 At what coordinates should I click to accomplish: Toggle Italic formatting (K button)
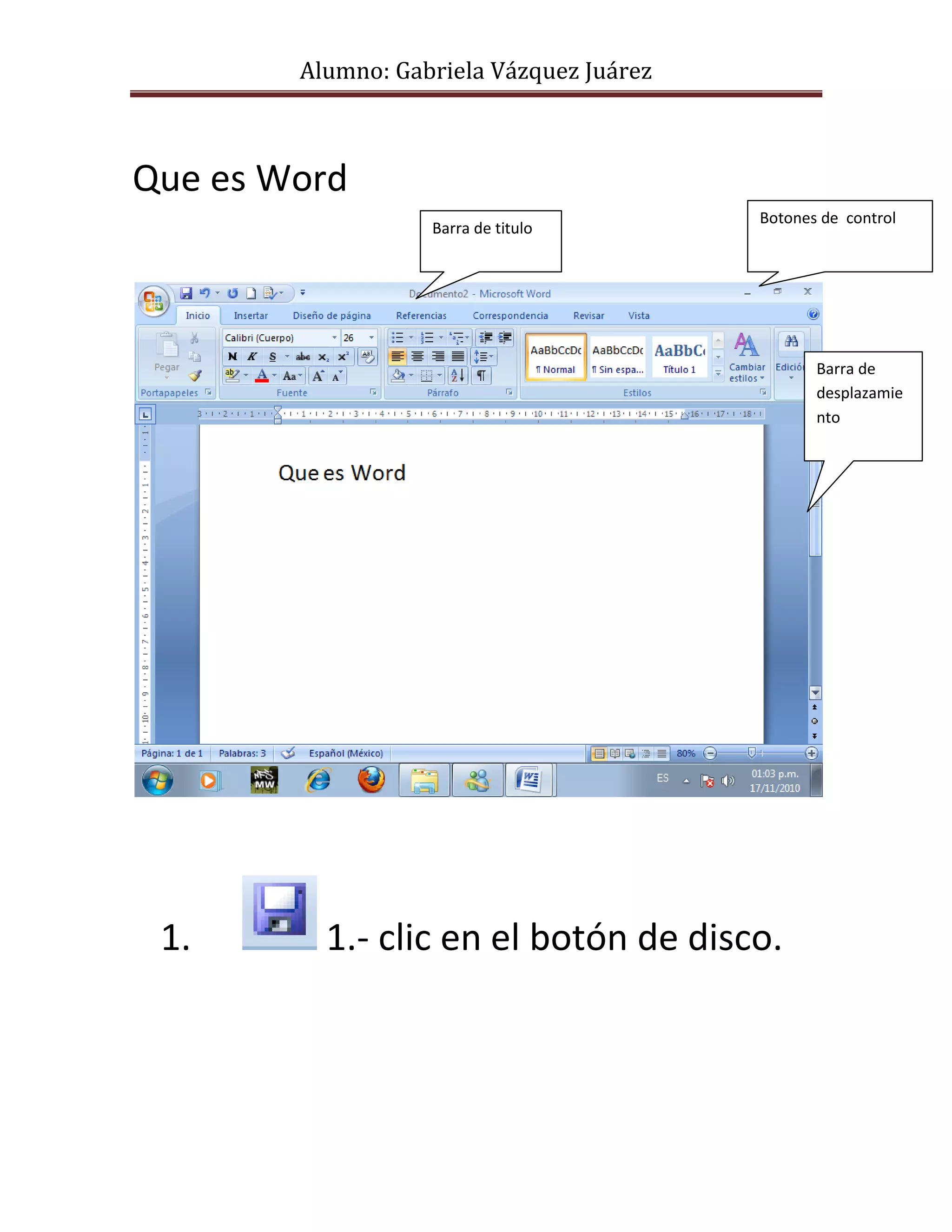pos(252,357)
